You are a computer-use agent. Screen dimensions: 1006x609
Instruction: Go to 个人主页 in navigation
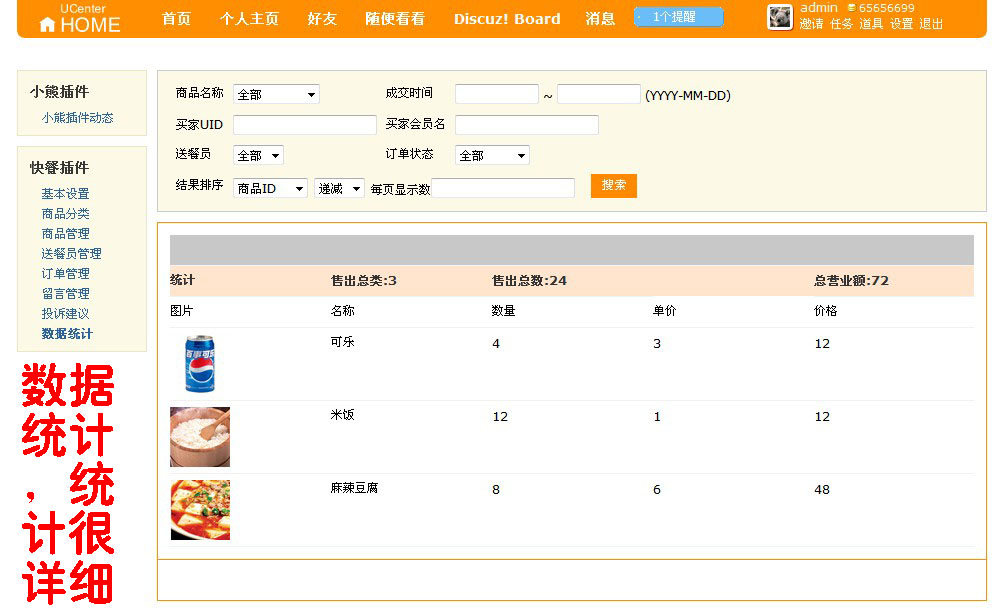[249, 19]
